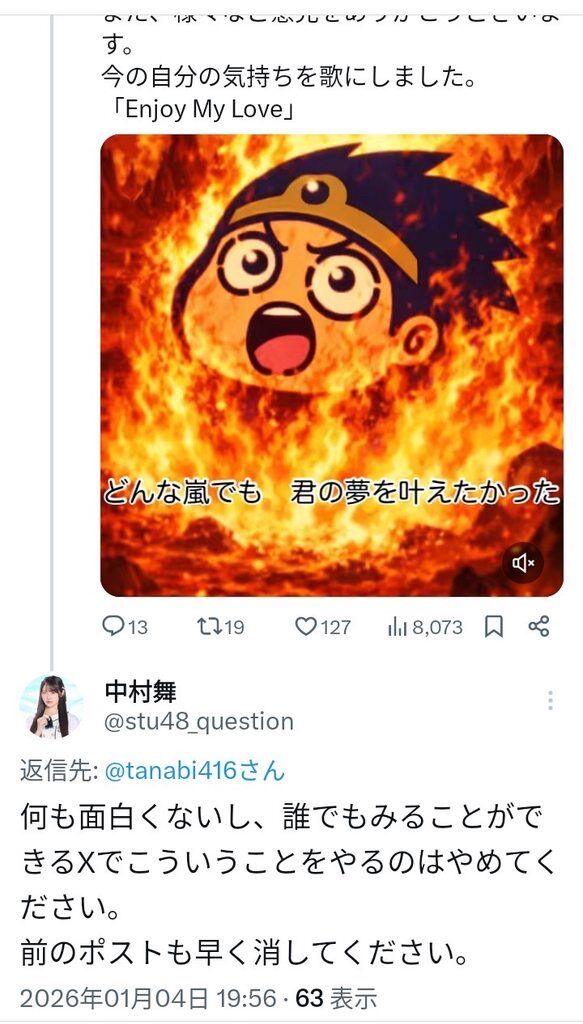
Task: Open the 中村舞 display name
Action: [x=140, y=691]
